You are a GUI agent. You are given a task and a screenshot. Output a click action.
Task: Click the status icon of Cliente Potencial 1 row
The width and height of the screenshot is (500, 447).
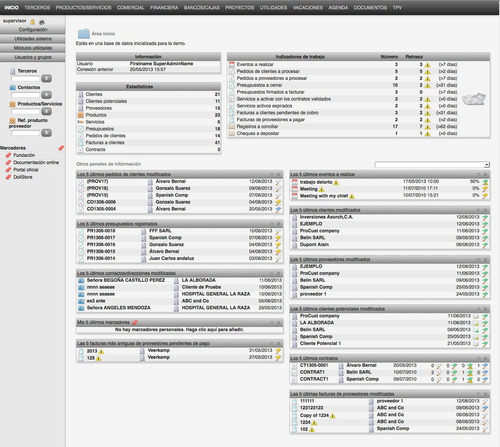(485, 343)
